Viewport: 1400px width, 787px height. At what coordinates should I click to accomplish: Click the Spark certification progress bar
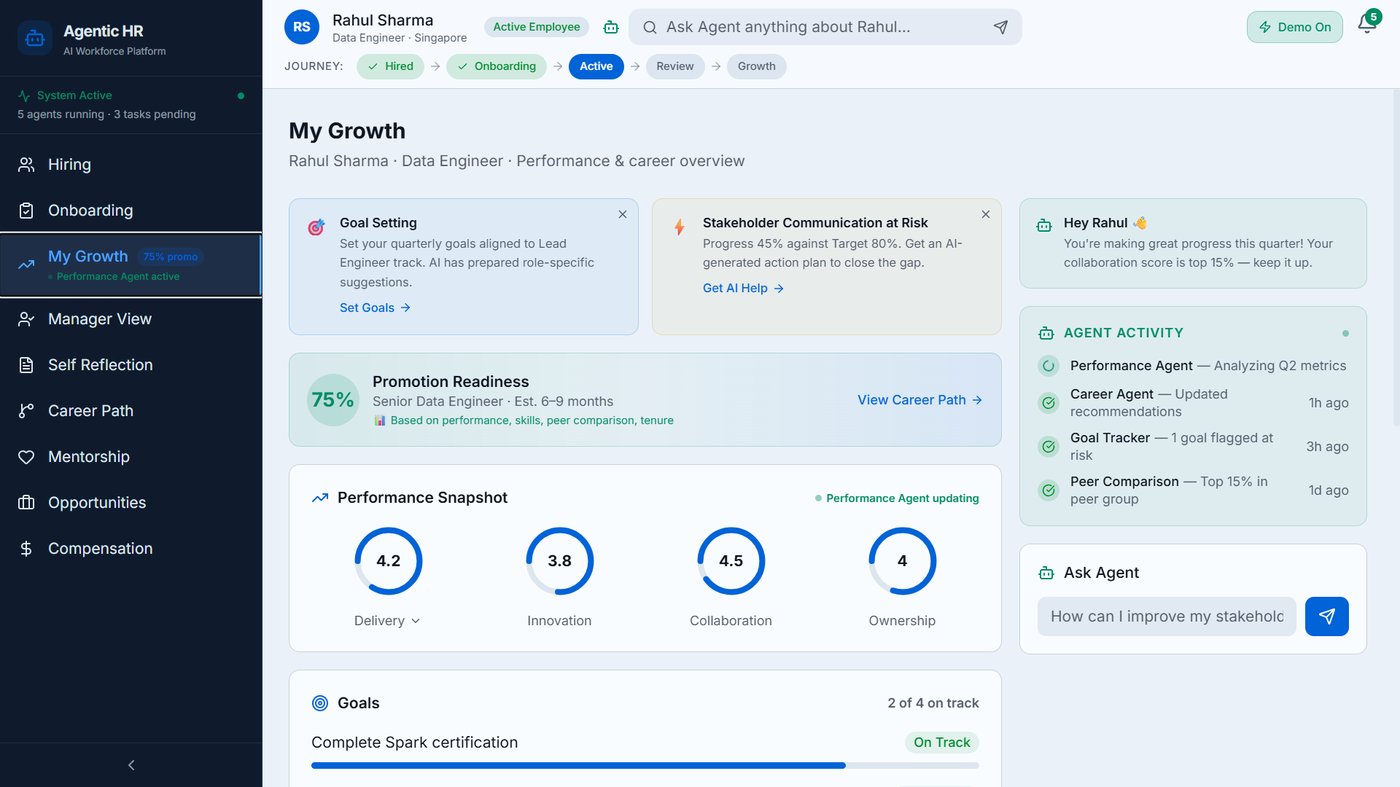point(645,766)
